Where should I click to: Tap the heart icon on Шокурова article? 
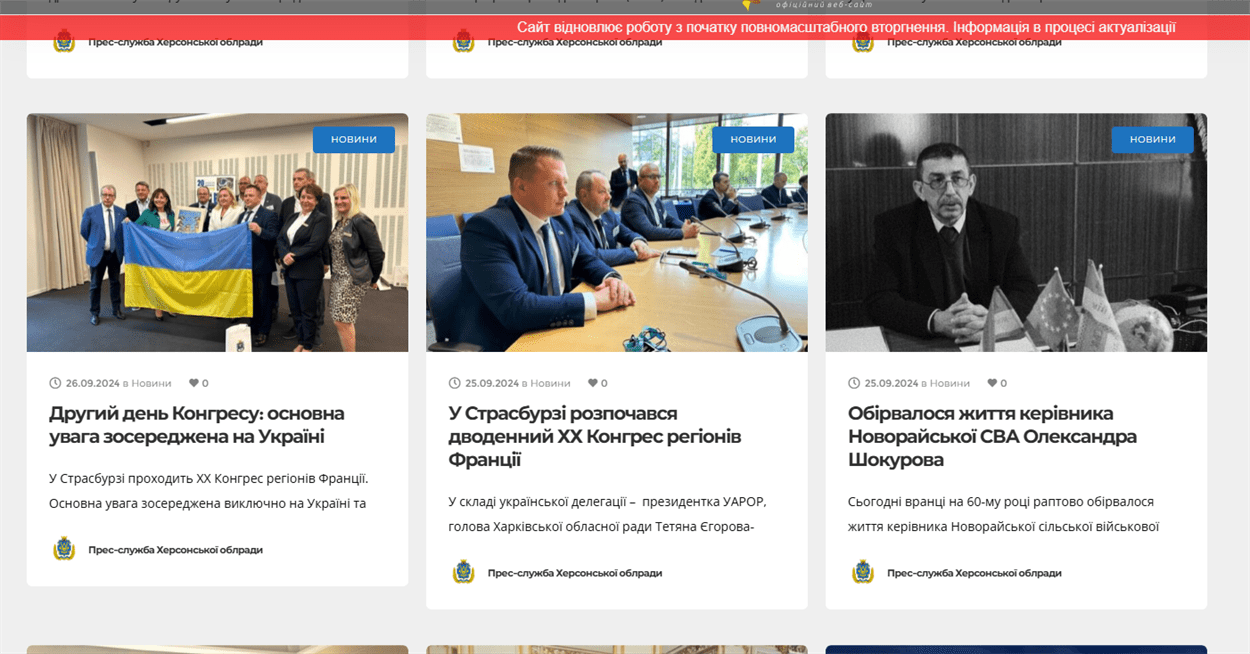click(x=991, y=383)
